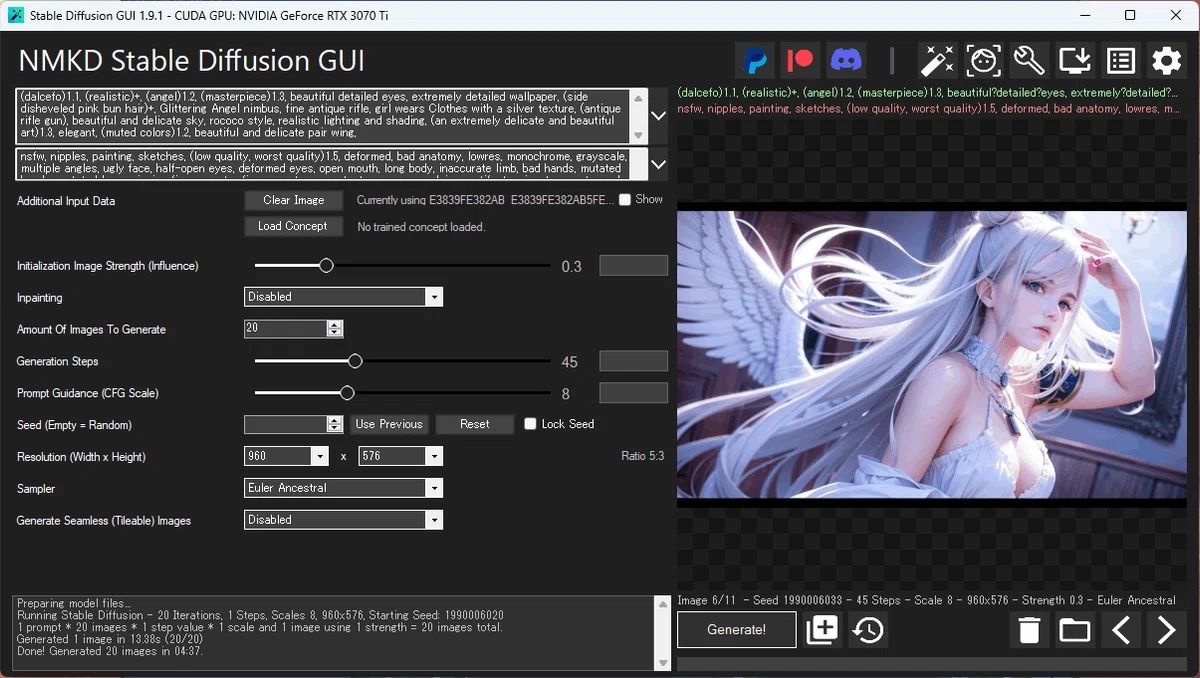1200x678 pixels.
Task: Open the Patreon link icon
Action: 801,61
